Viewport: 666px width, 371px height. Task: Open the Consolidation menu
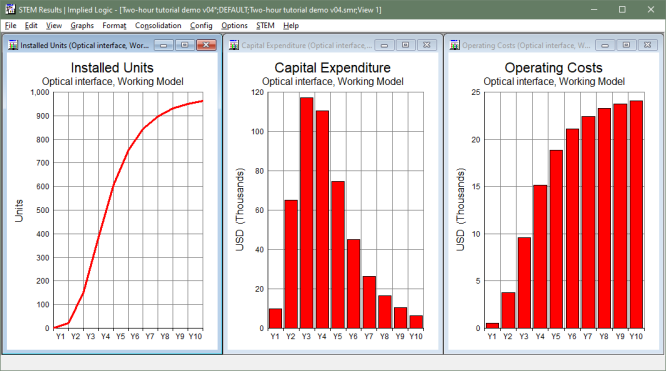(158, 25)
